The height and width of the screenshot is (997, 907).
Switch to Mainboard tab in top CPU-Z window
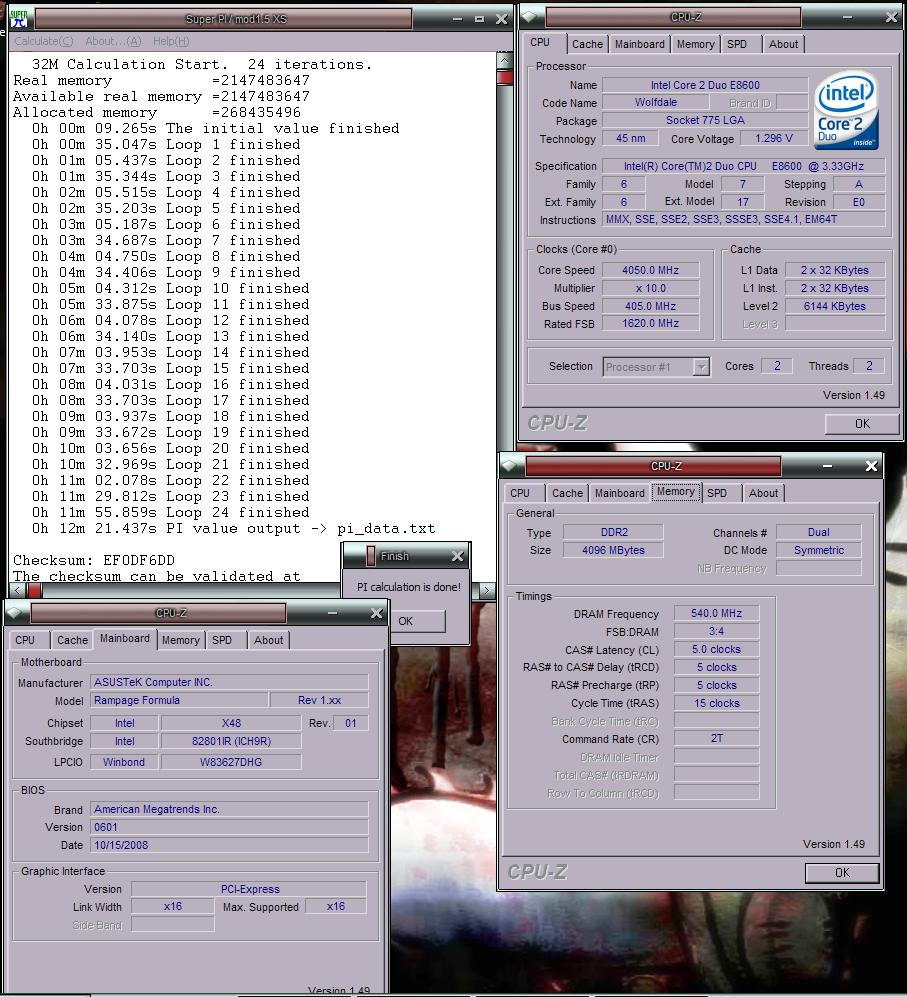639,44
